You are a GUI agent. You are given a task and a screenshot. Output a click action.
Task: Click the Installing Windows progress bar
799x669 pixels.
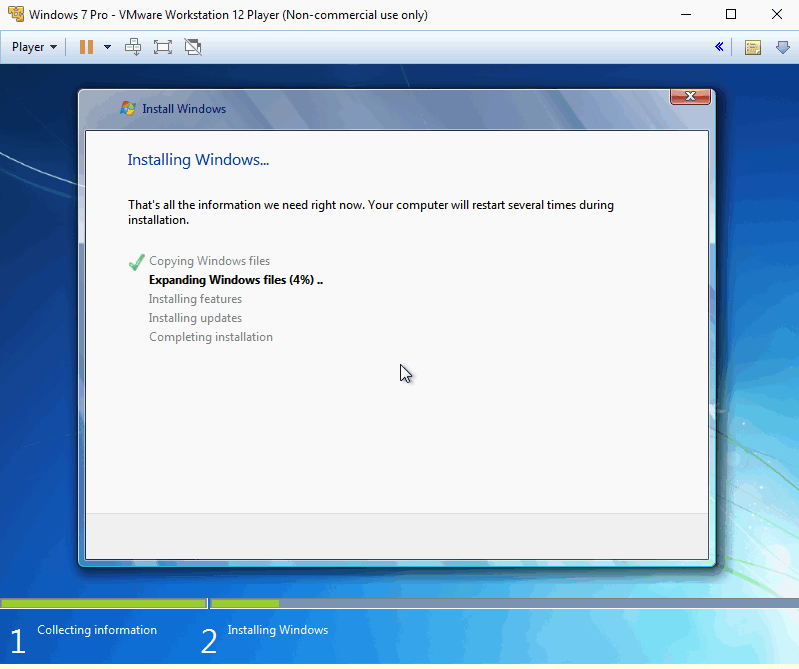pyautogui.click(x=504, y=603)
